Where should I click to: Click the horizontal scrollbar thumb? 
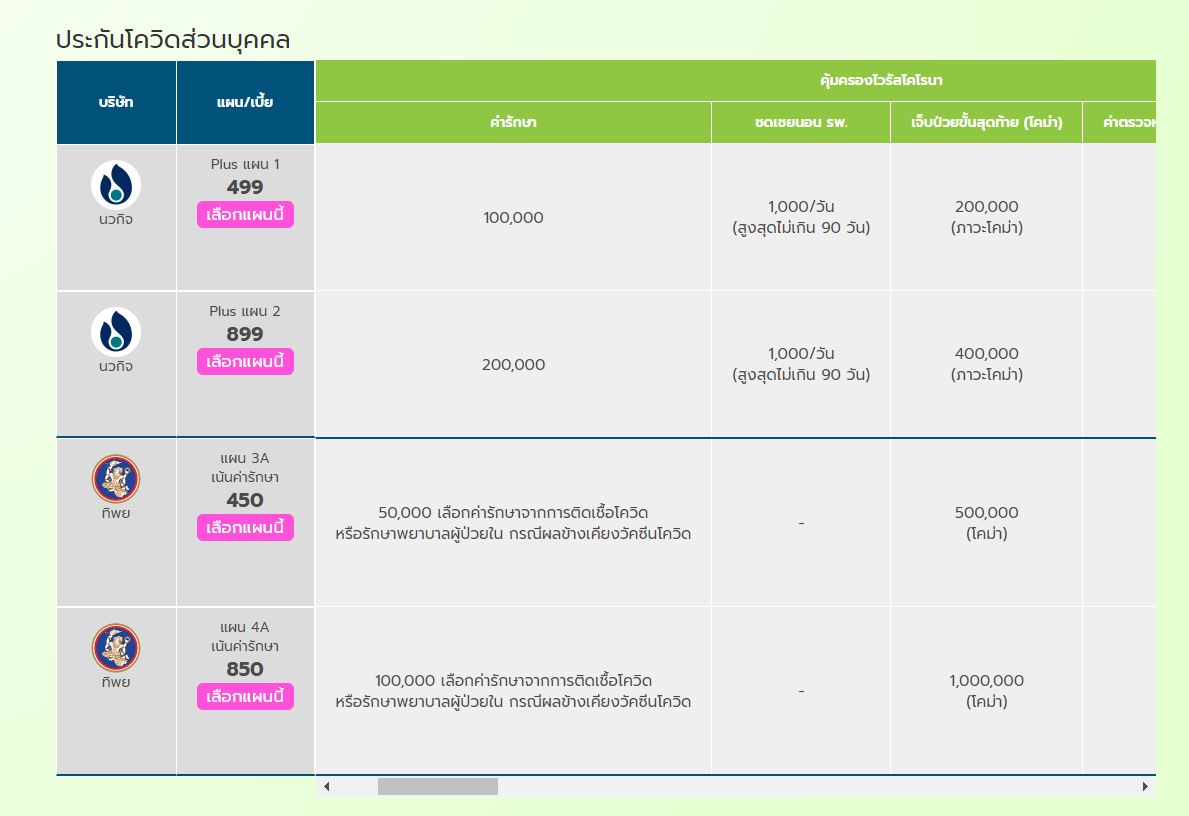438,786
